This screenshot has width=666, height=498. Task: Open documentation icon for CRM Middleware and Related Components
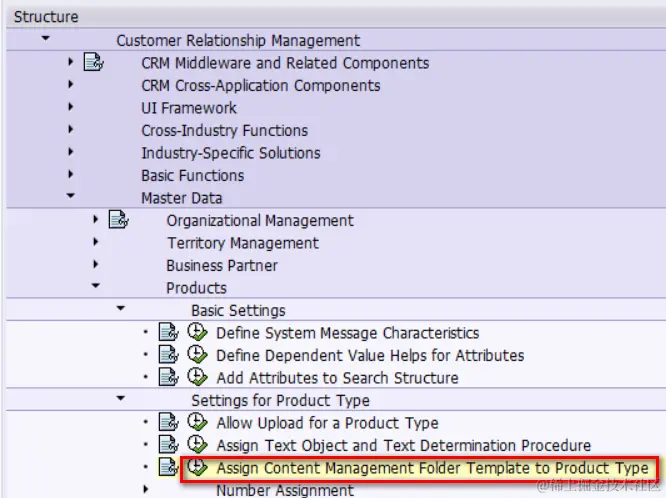[93, 62]
